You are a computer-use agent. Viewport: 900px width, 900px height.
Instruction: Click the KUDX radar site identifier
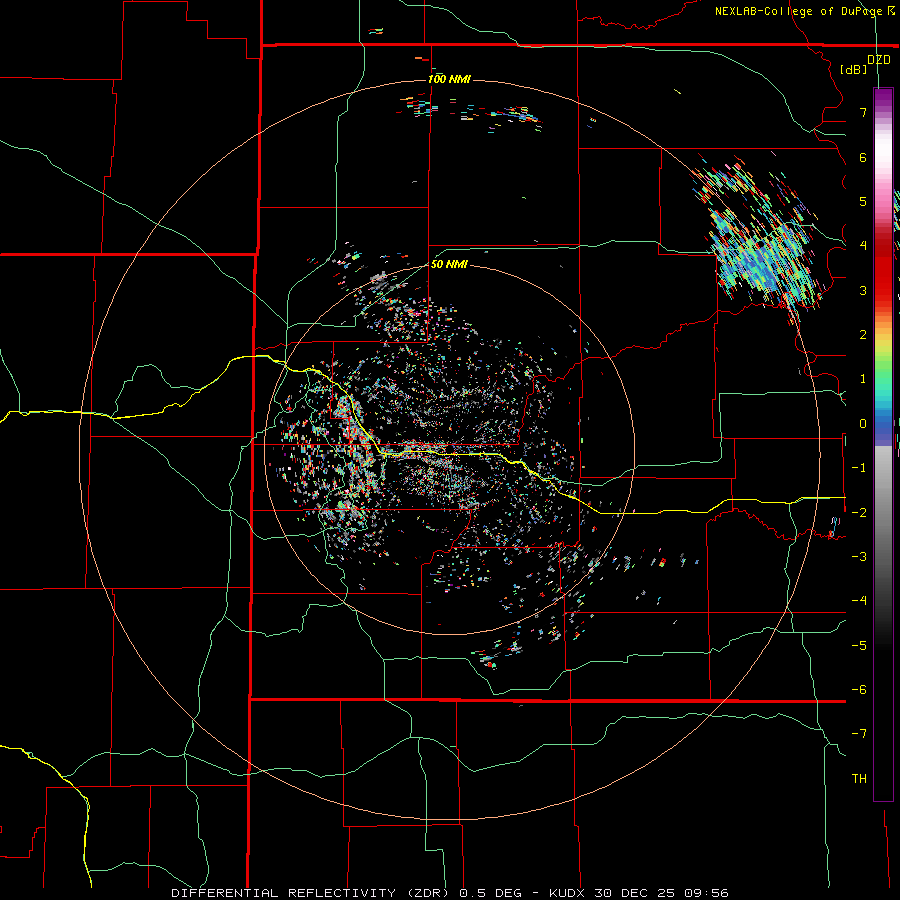[x=567, y=893]
